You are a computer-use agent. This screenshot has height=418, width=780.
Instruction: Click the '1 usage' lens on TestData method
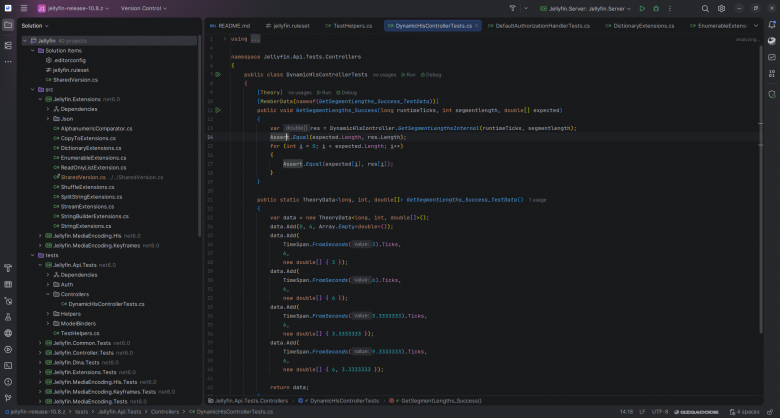tap(537, 200)
